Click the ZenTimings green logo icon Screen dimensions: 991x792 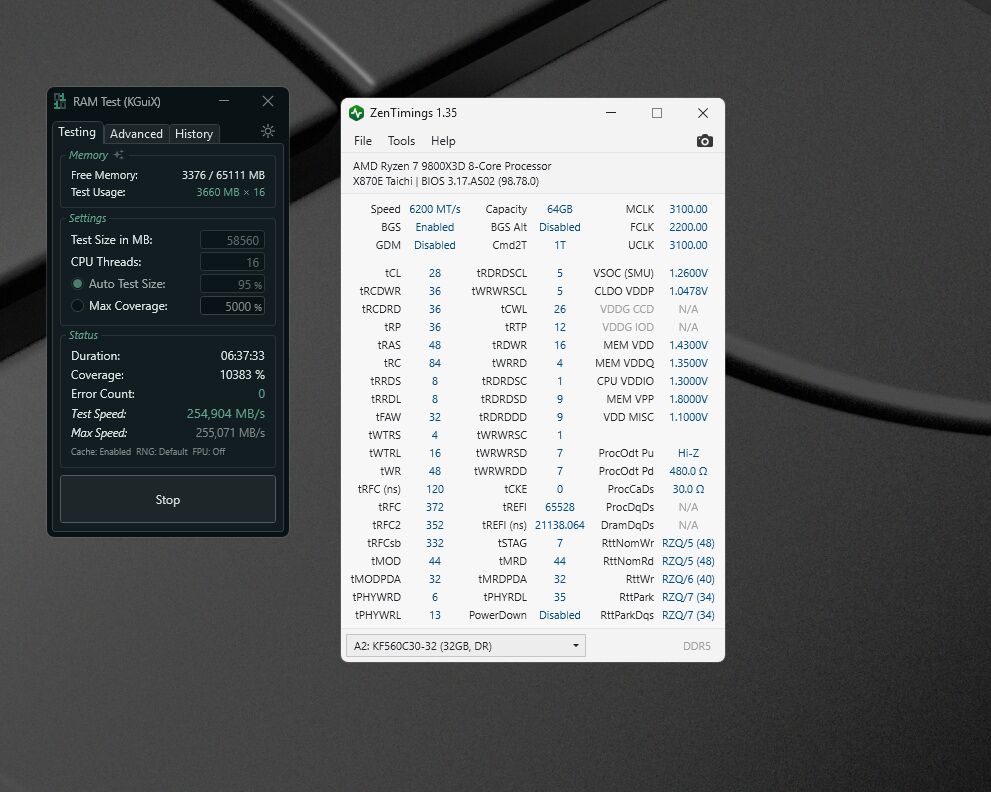[356, 113]
